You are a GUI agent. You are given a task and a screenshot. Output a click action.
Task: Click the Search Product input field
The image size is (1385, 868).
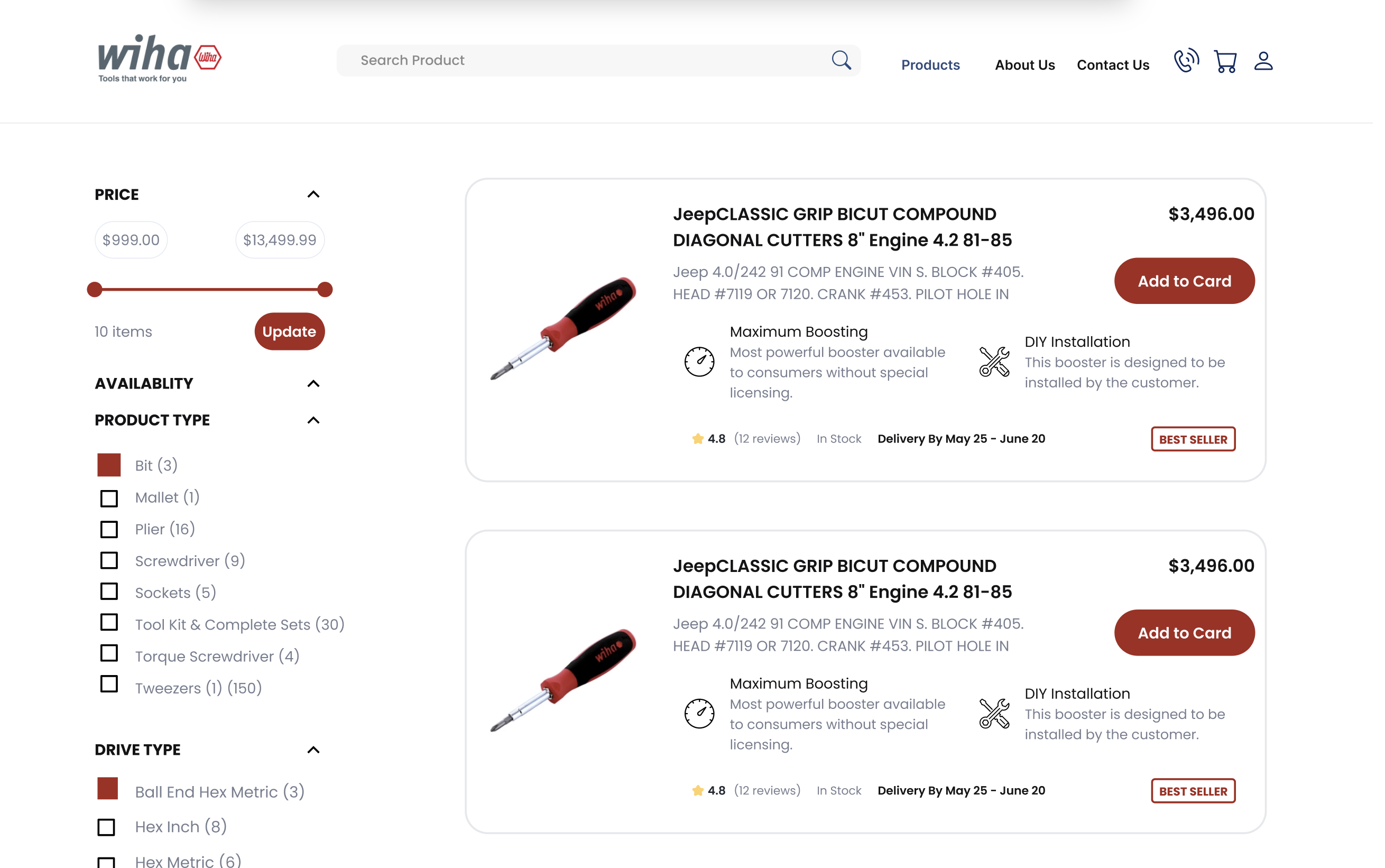pyautogui.click(x=598, y=60)
